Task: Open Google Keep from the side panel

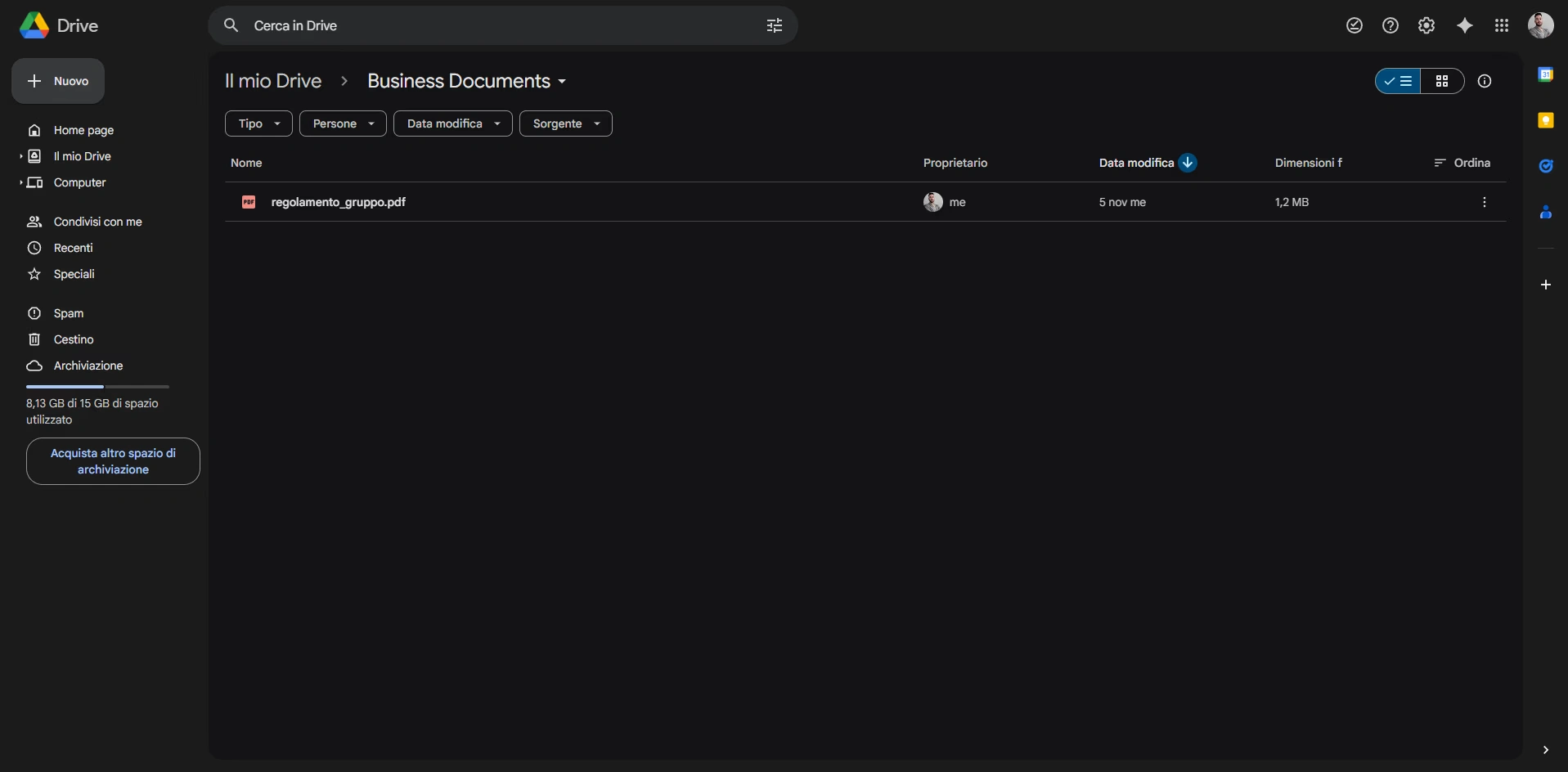Action: 1546,119
